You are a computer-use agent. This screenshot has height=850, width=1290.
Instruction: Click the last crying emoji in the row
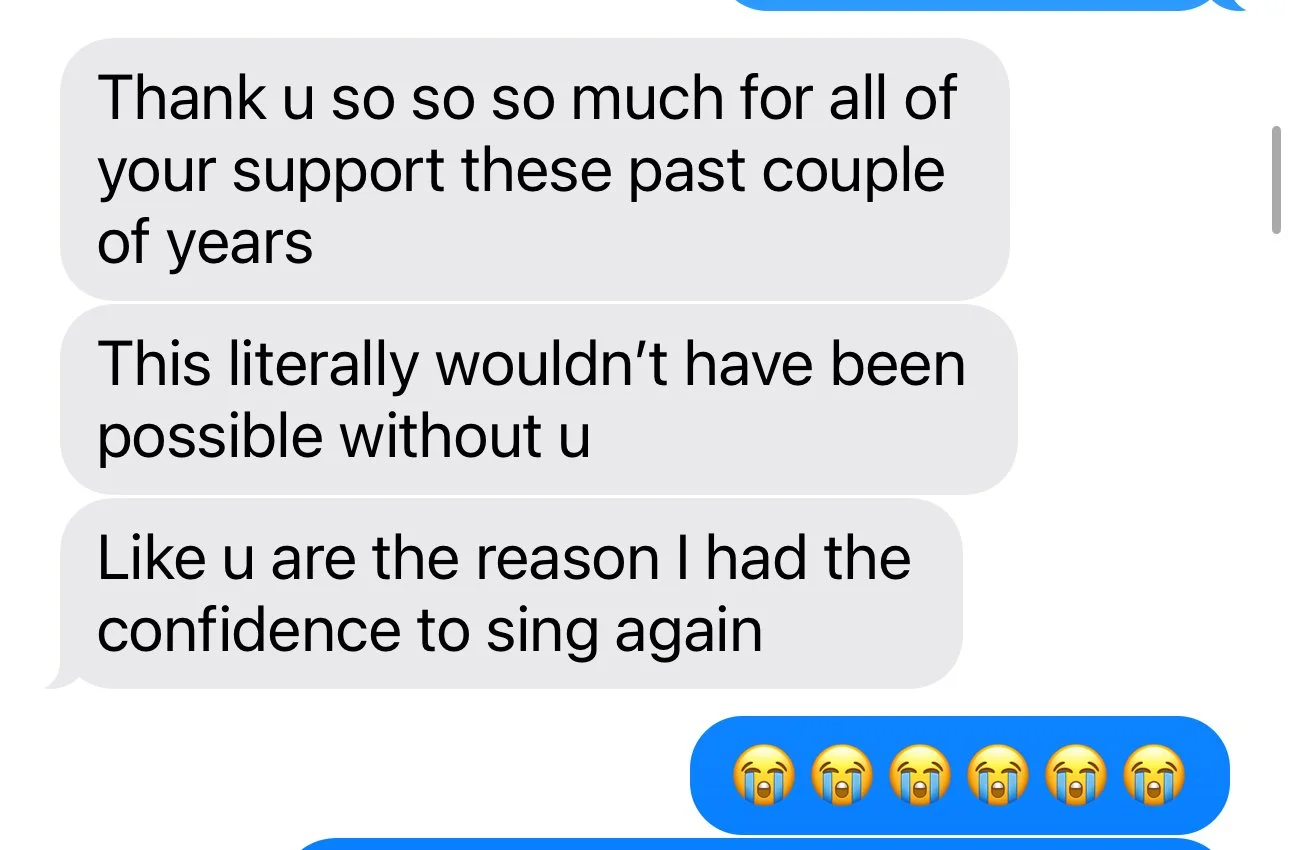1155,775
